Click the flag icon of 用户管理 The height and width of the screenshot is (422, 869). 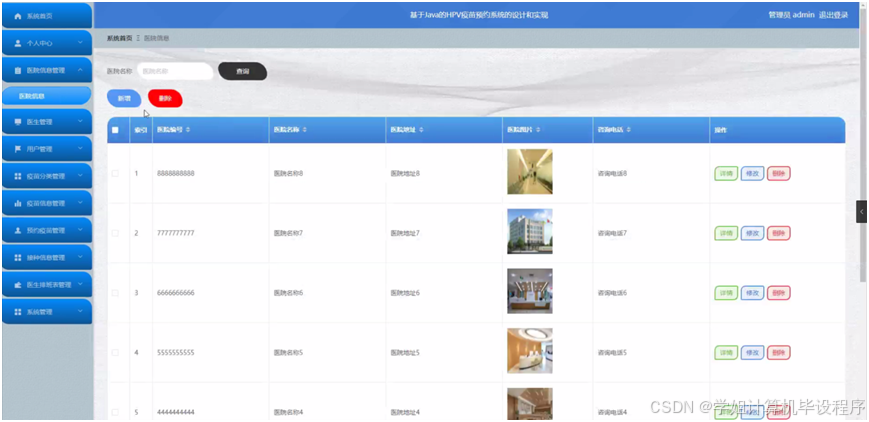pos(18,149)
